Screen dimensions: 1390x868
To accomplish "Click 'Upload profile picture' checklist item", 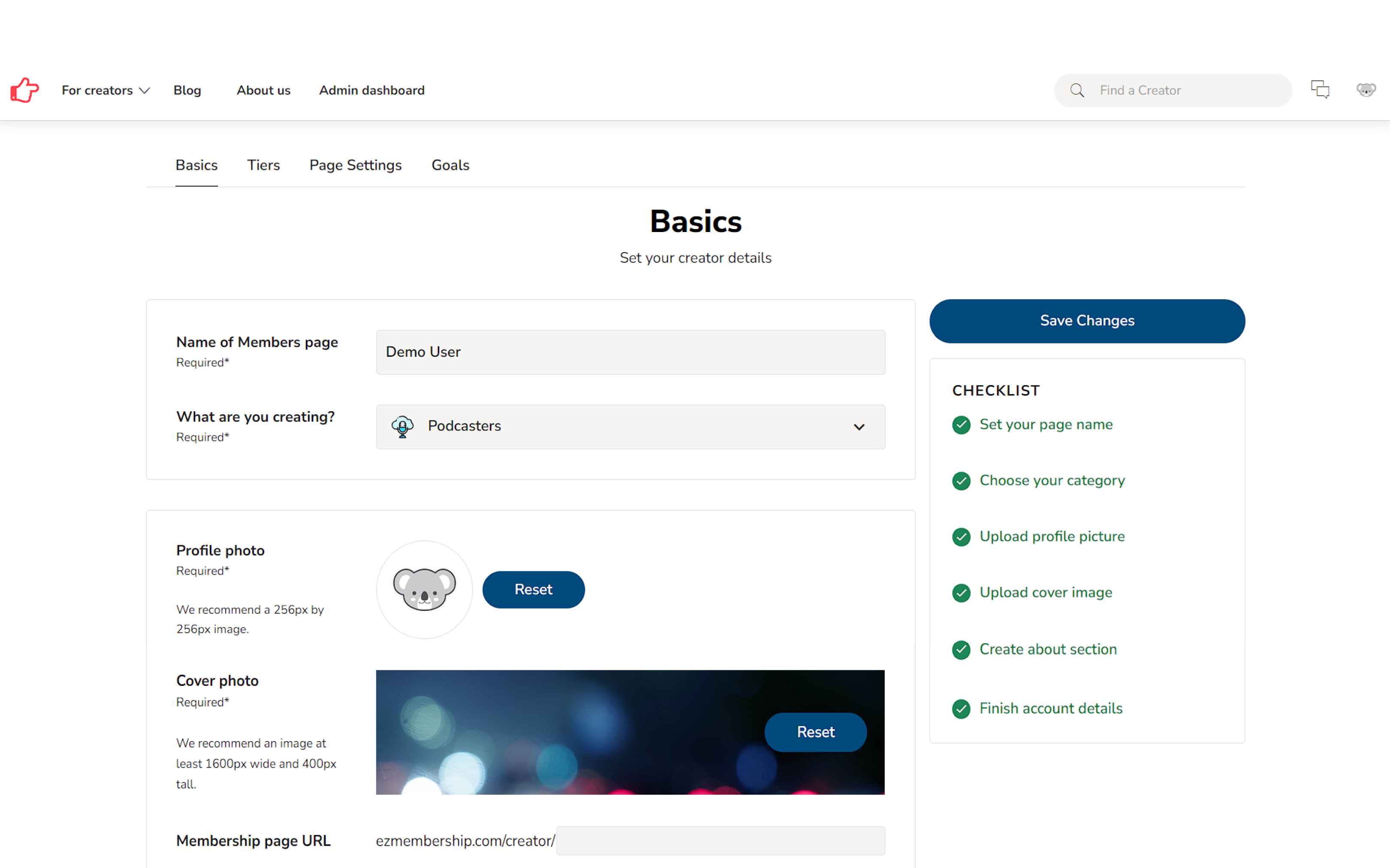I will pyautogui.click(x=1052, y=537).
